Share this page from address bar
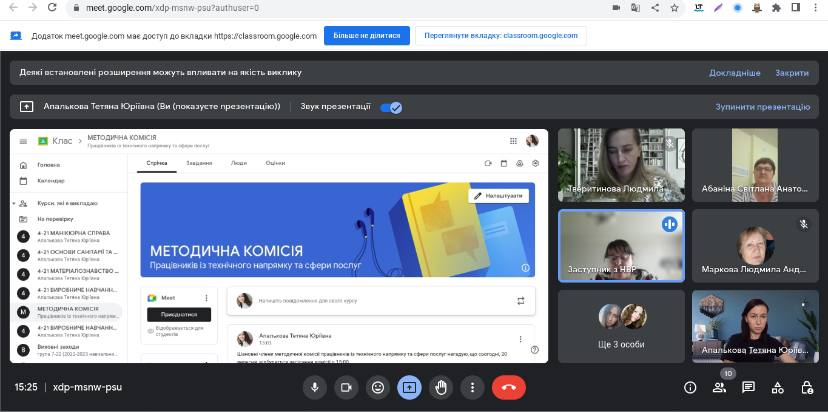 [655, 8]
